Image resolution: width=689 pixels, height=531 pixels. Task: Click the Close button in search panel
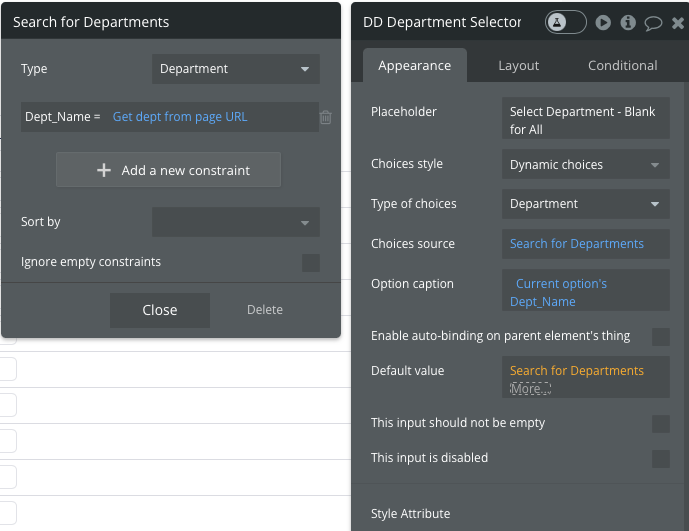160,310
